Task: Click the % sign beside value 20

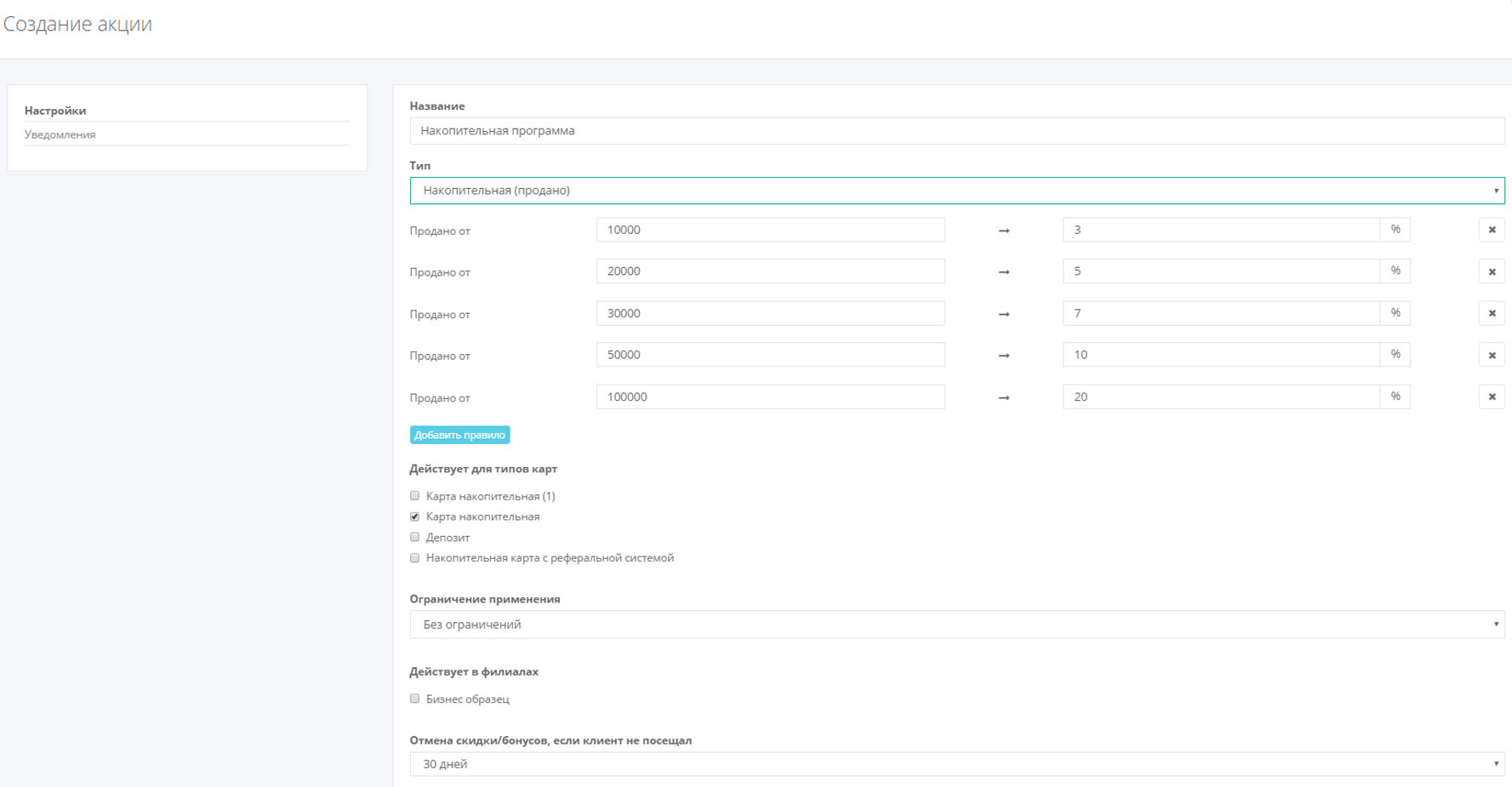Action: coord(1395,396)
